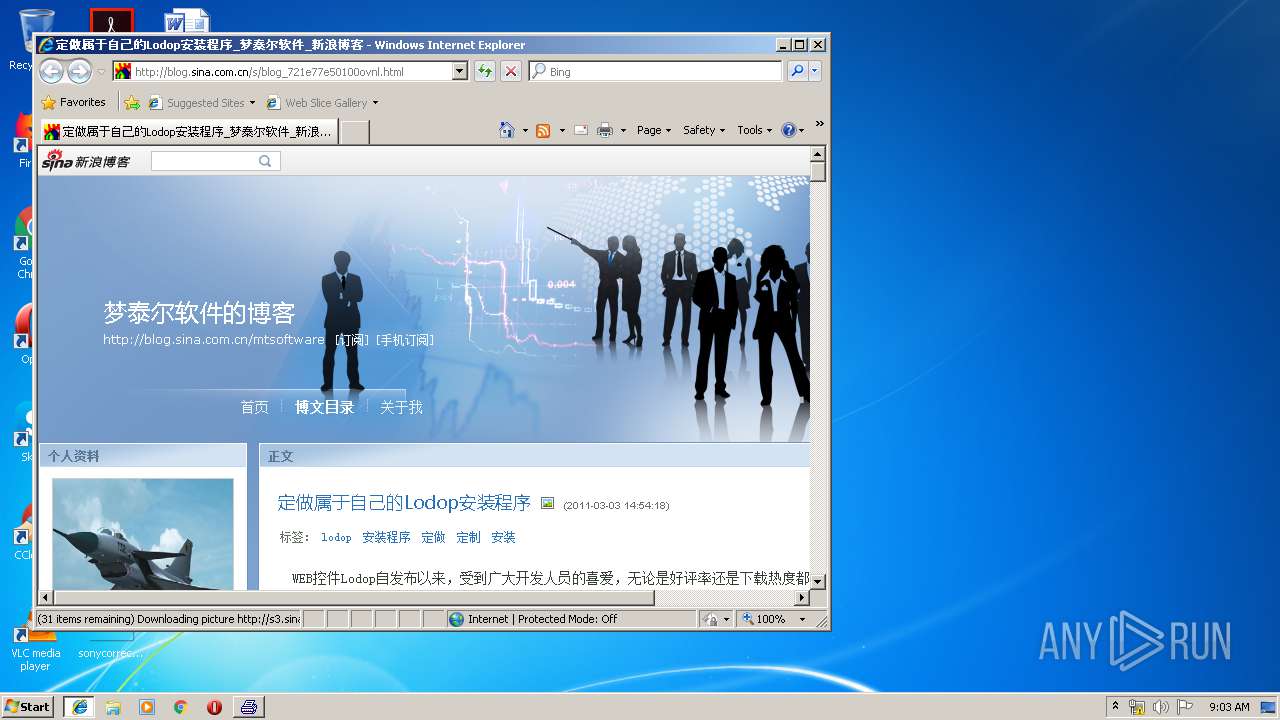This screenshot has width=1280, height=720.
Task: Open Google Chrome from the taskbar
Action: [180, 707]
